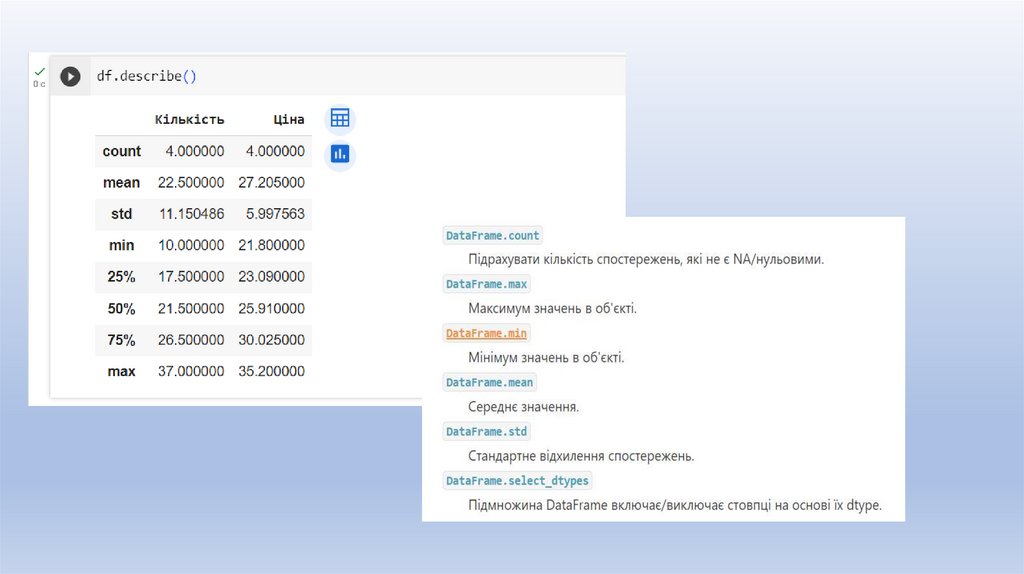The height and width of the screenshot is (574, 1024).
Task: Open the DataFrame.std link
Action: click(x=487, y=432)
